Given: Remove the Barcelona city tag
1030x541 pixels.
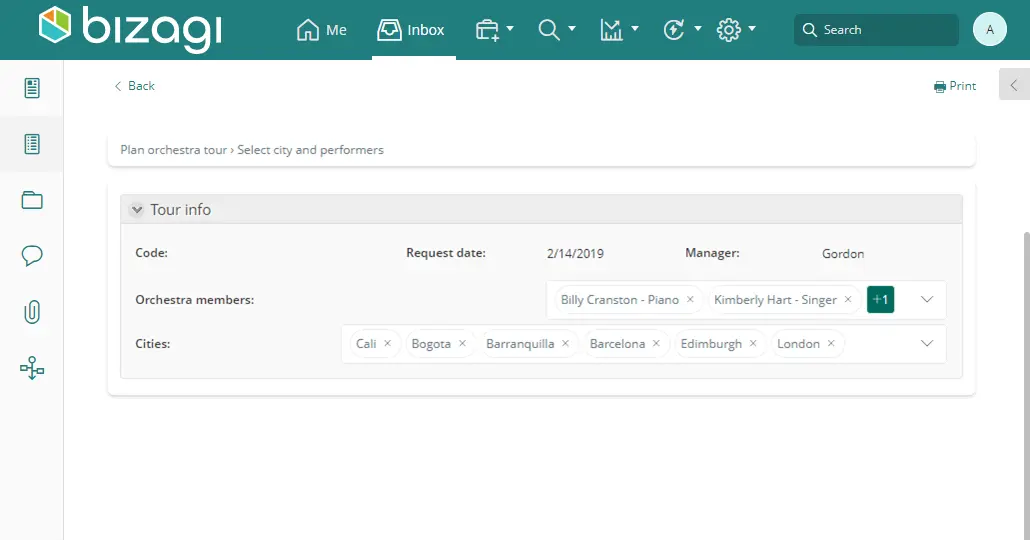Looking at the screenshot, I should tap(656, 343).
